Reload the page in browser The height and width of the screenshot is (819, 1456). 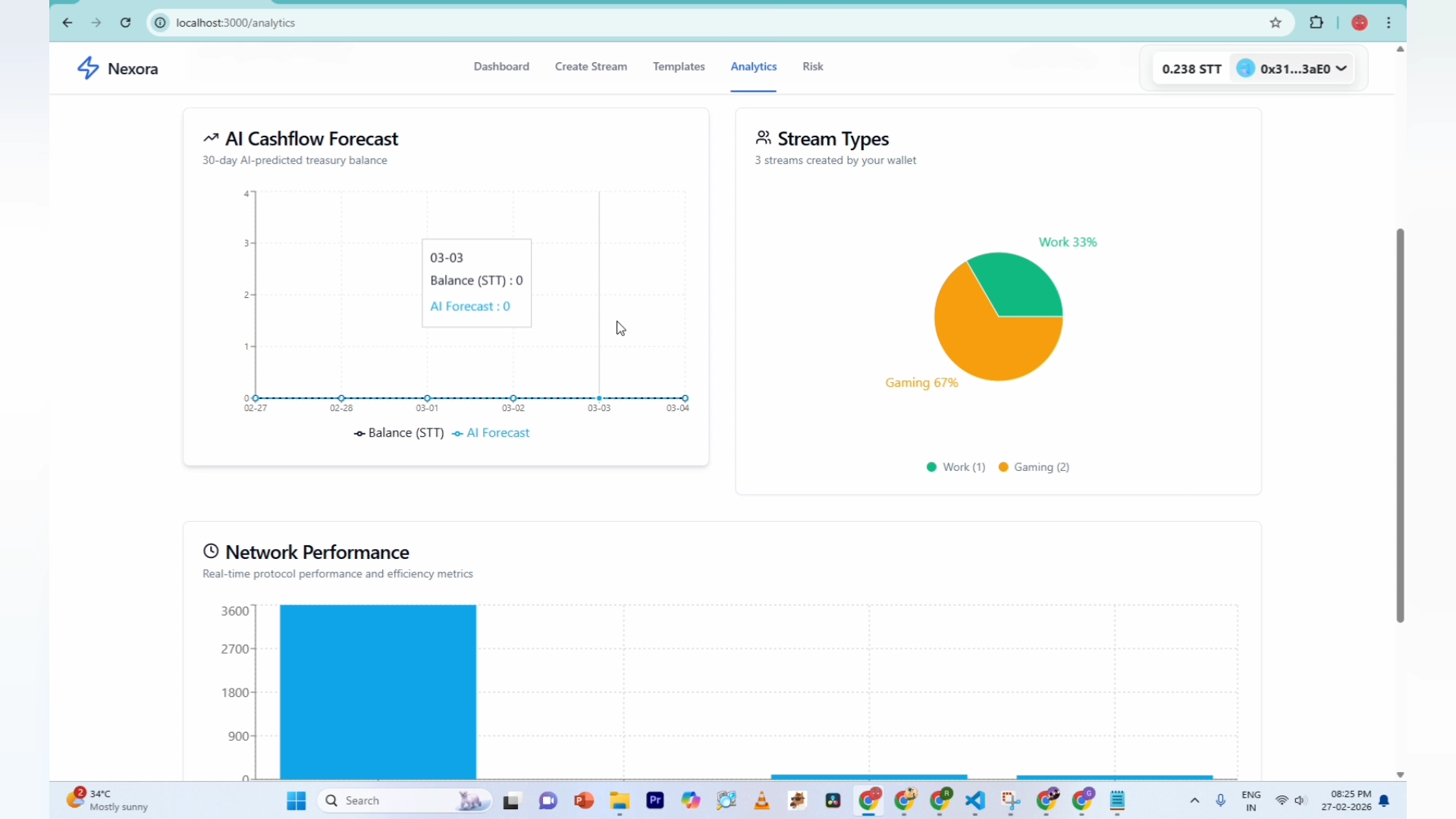click(x=126, y=23)
